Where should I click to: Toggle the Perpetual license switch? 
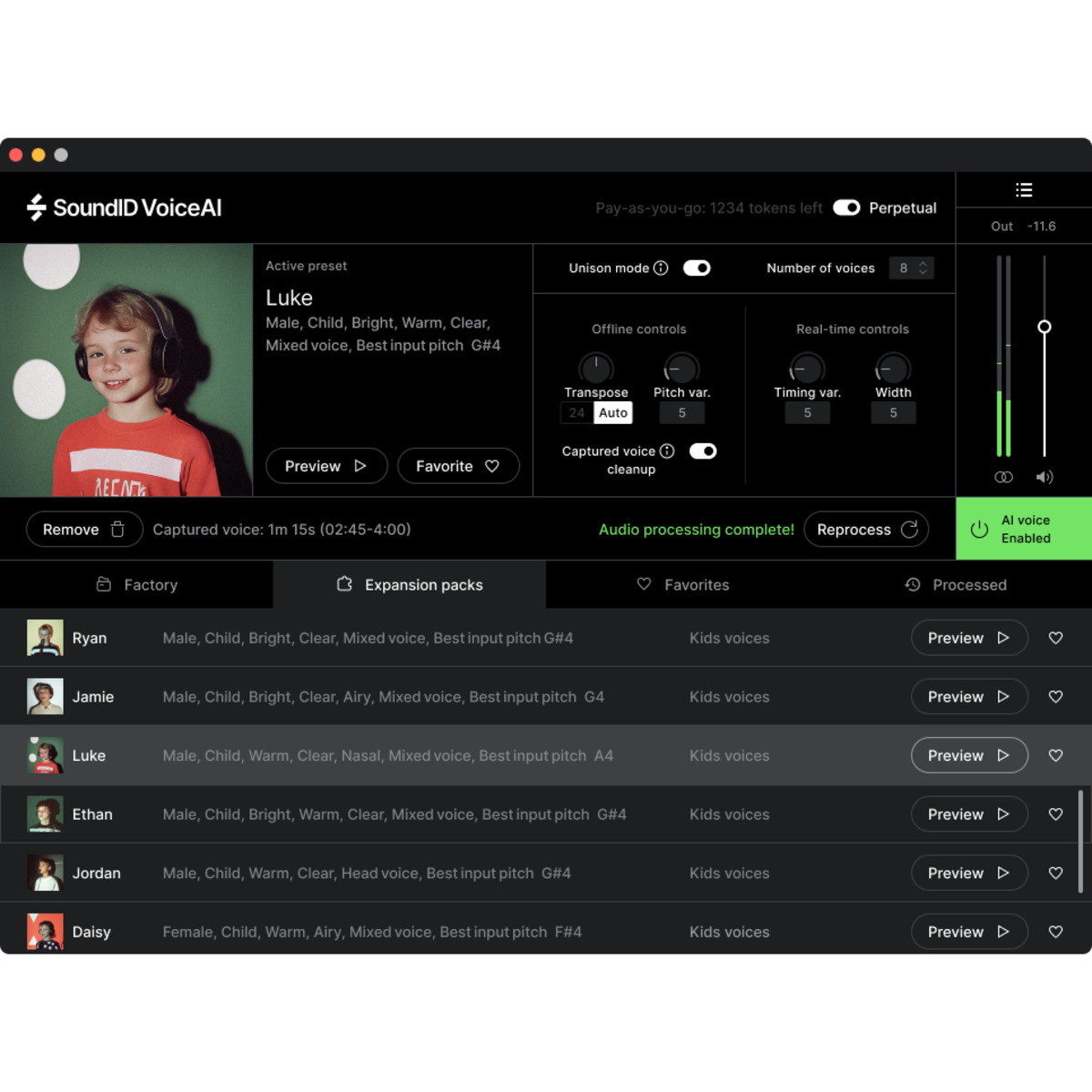pos(846,207)
